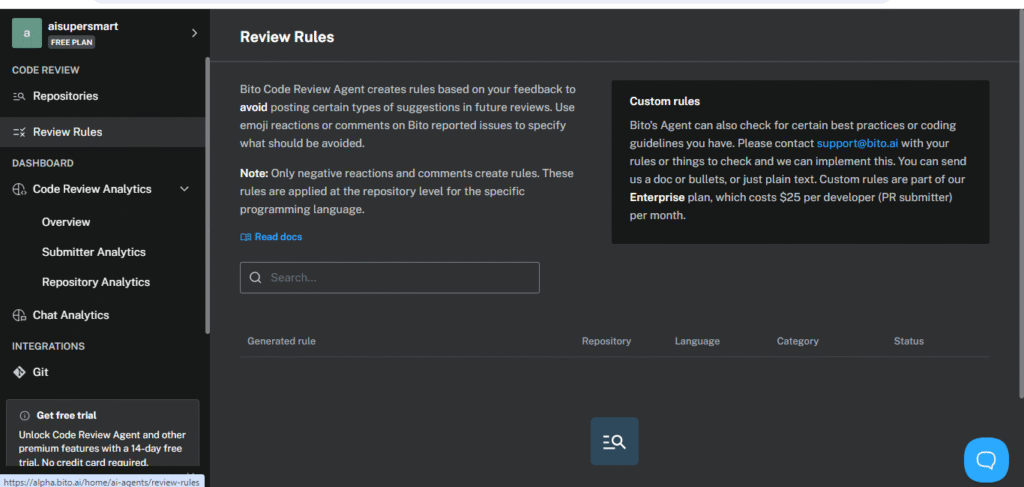
Task: Open Code Review Analytics section
Action: click(92, 189)
